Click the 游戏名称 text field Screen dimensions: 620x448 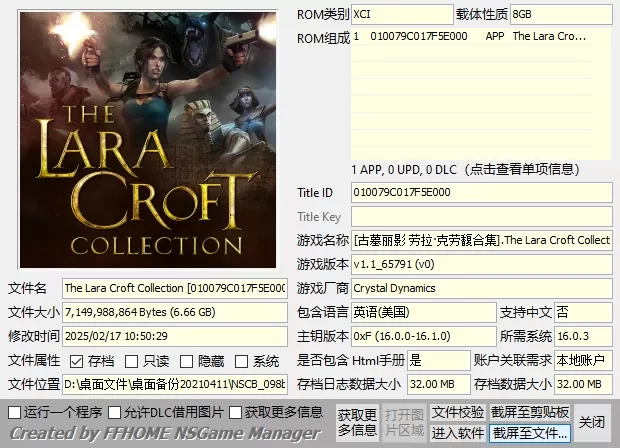tap(480, 240)
